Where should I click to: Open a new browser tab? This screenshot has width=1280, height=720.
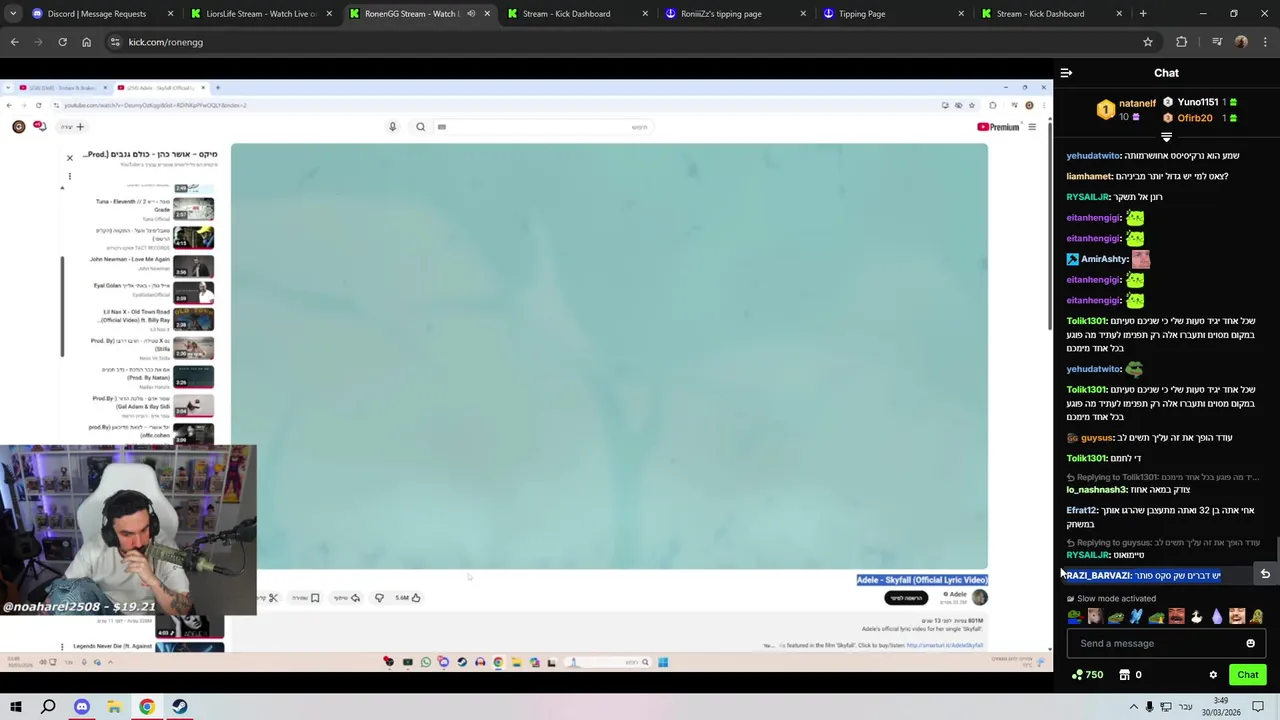point(1143,14)
